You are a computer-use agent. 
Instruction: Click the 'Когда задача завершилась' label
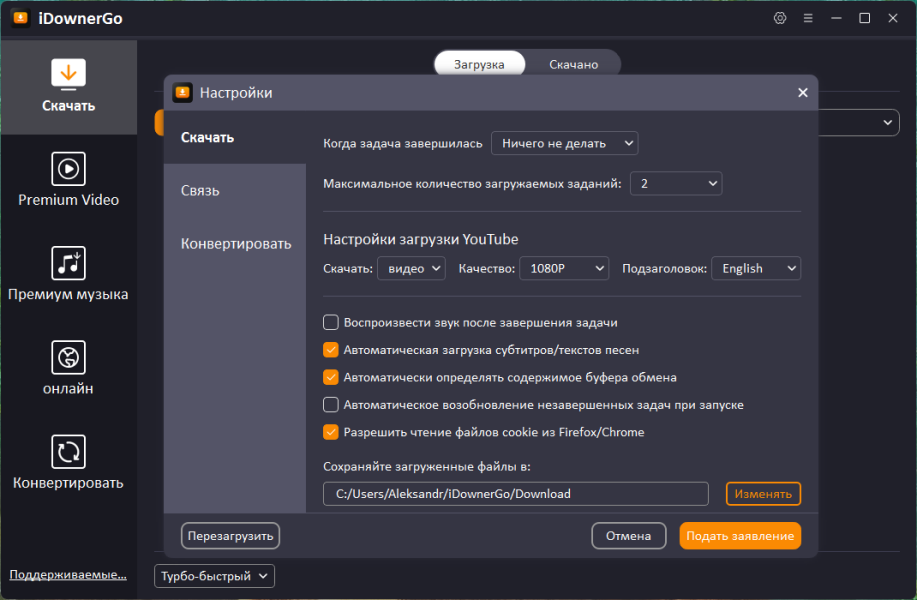click(403, 144)
